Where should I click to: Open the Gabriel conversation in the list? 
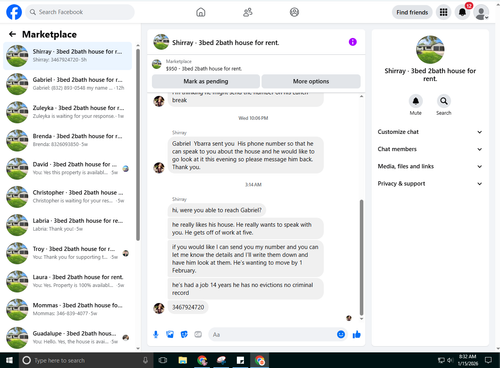[x=68, y=84]
